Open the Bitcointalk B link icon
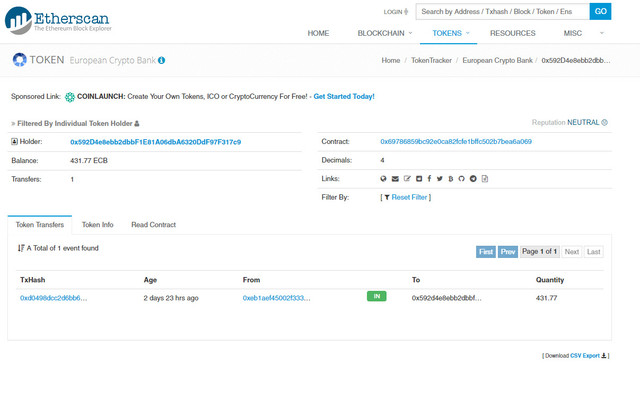Viewport: 640px width, 404px height. pyautogui.click(x=451, y=179)
